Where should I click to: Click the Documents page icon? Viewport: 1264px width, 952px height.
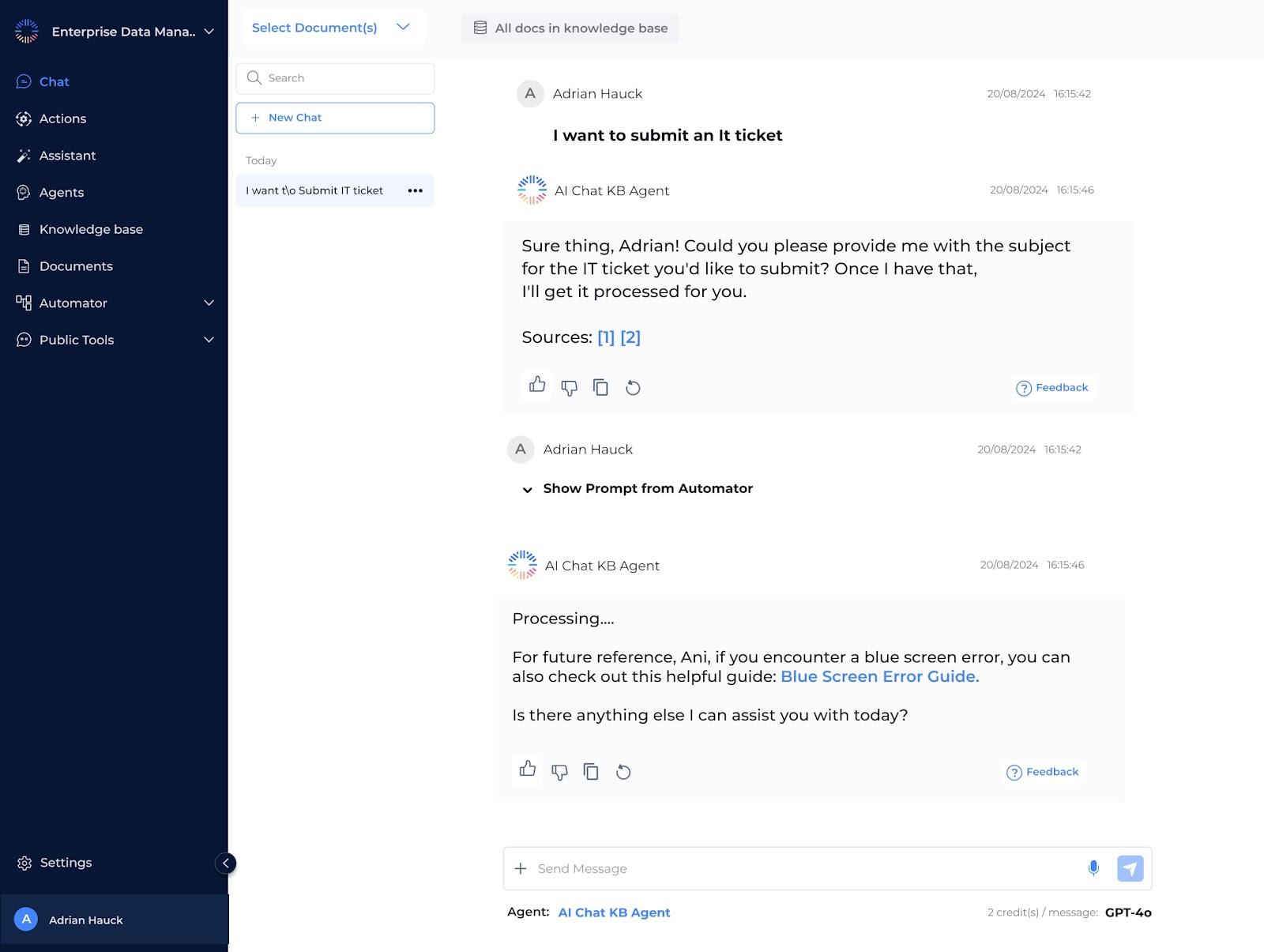(24, 266)
